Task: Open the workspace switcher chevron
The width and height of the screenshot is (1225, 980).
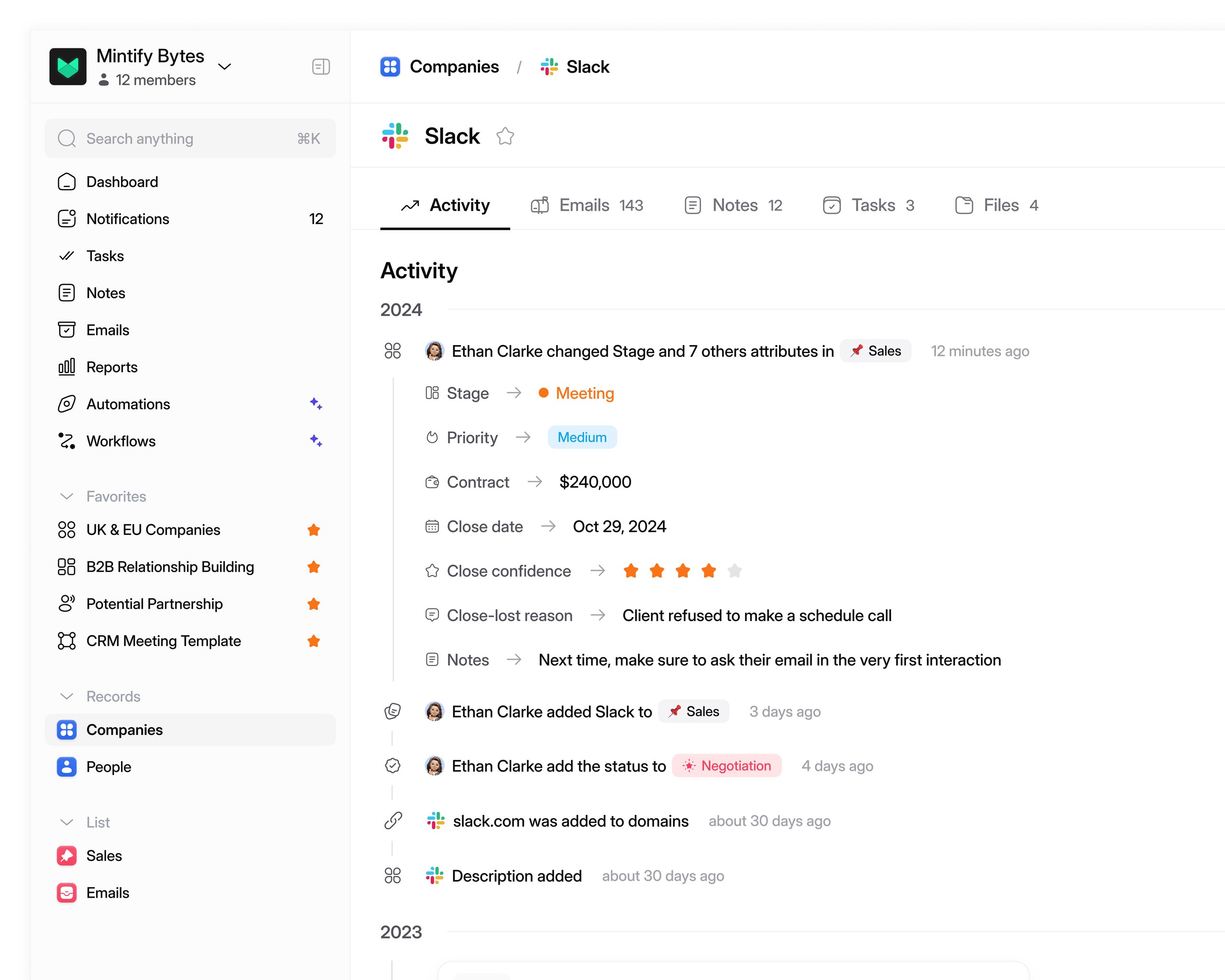Action: (224, 67)
